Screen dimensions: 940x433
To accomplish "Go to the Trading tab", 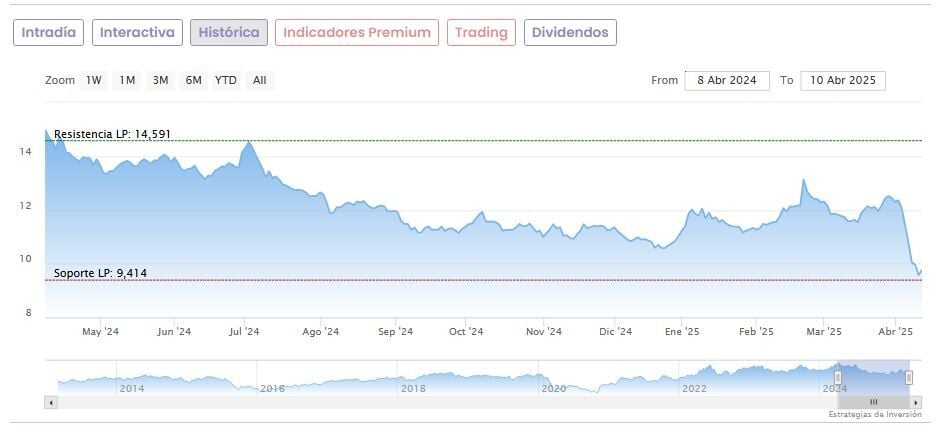I will (x=481, y=33).
